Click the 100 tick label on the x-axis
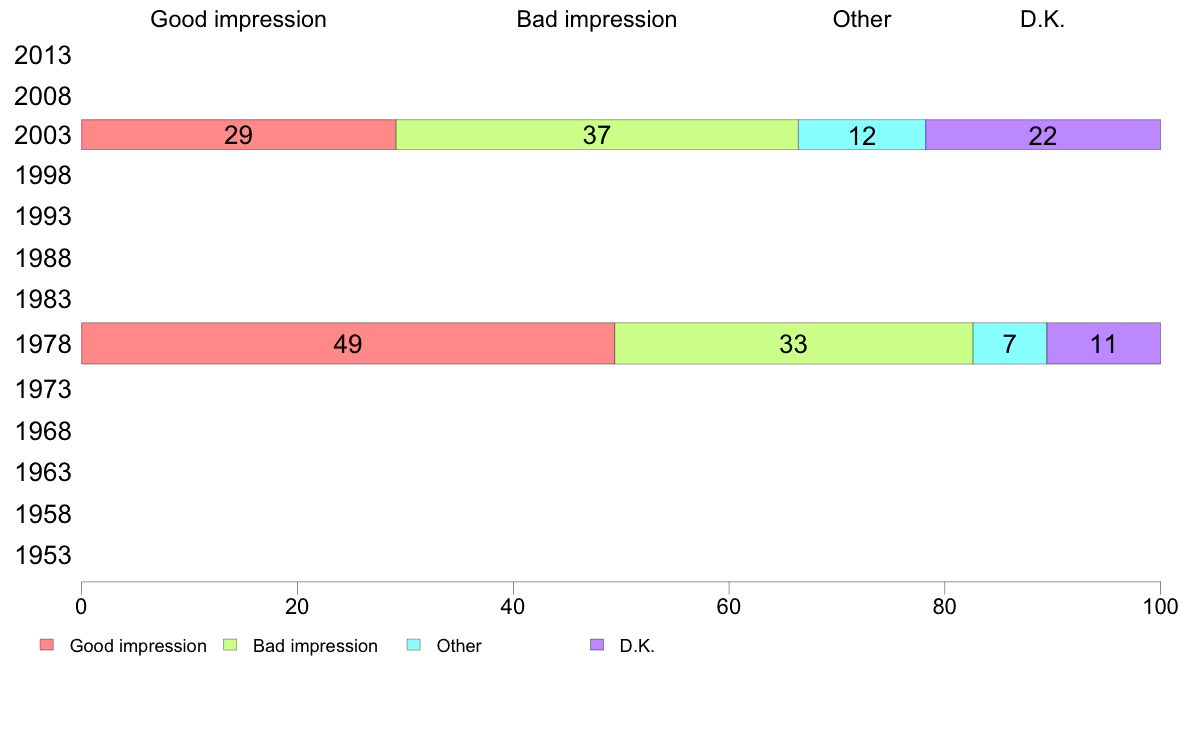This screenshot has width=1188, height=736. click(x=1160, y=606)
